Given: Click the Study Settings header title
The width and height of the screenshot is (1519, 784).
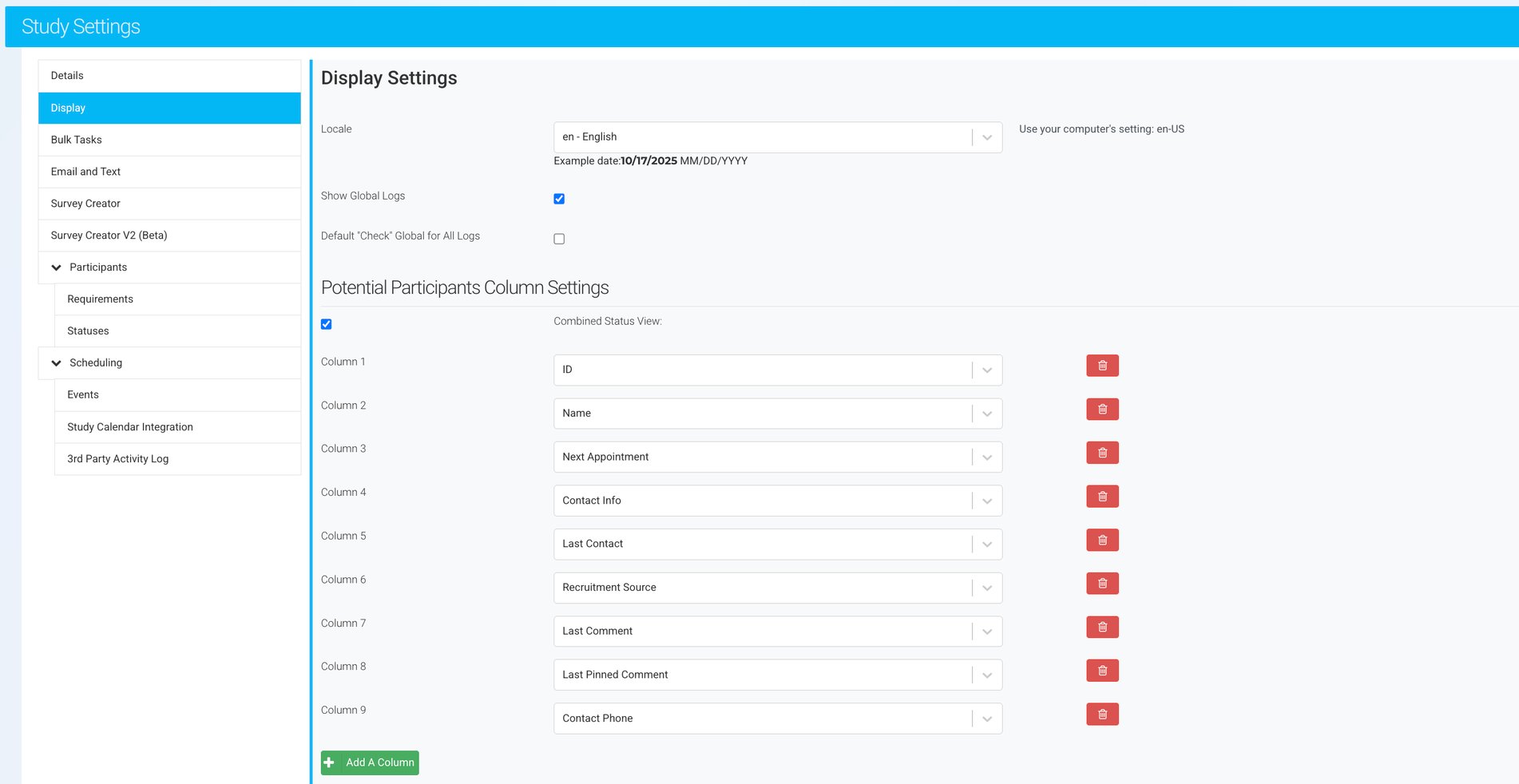Looking at the screenshot, I should click(81, 26).
